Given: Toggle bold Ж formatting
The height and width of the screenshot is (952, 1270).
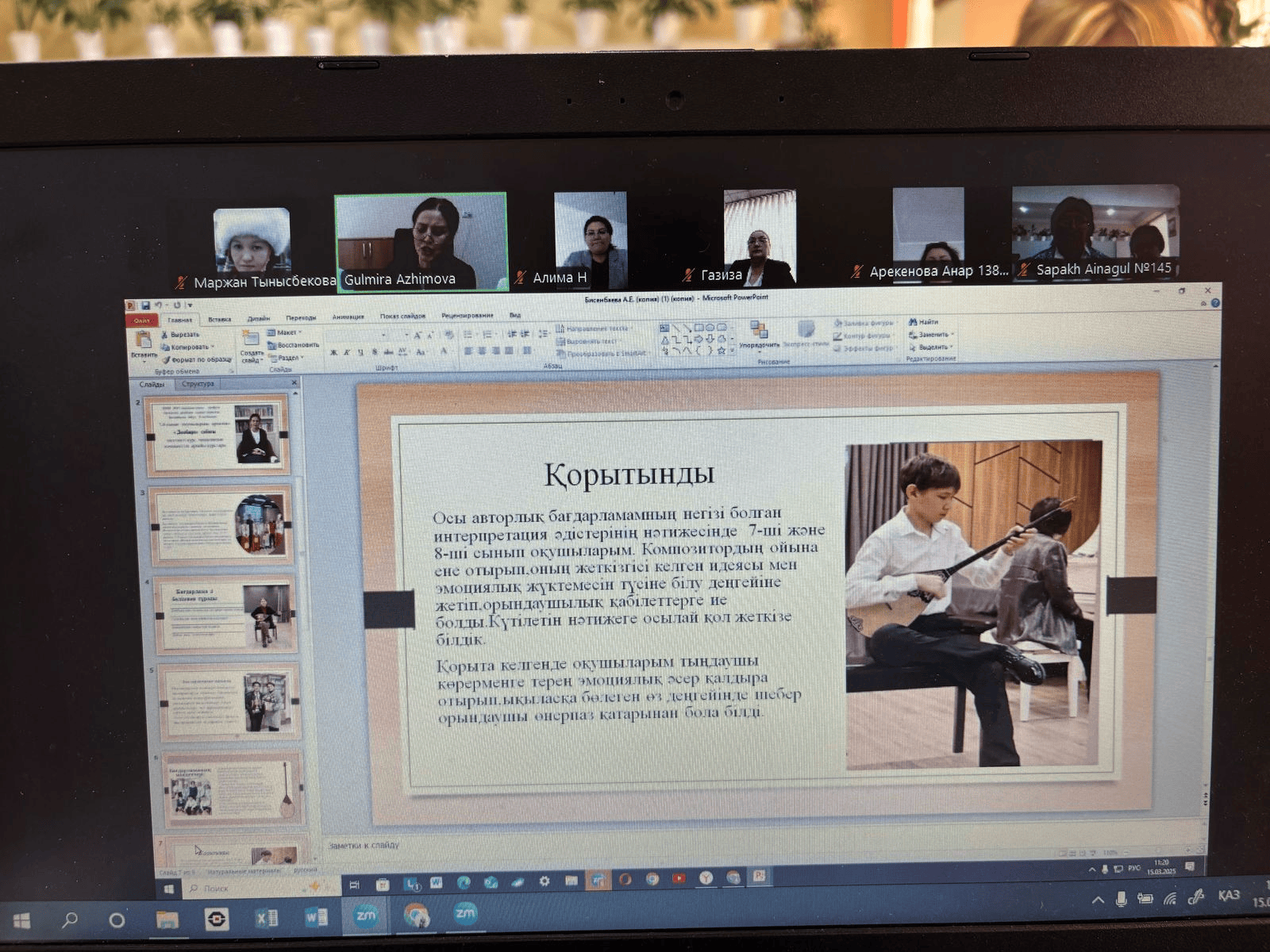Looking at the screenshot, I should 333,352.
